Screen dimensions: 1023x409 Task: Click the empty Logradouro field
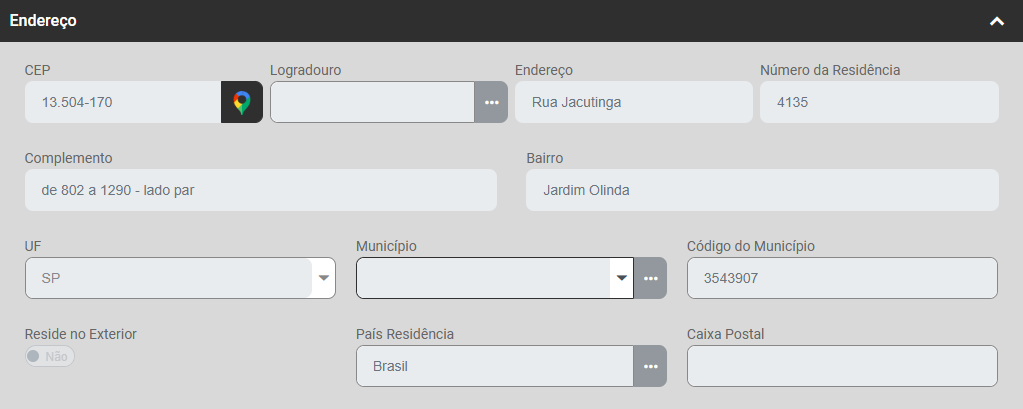click(x=371, y=102)
